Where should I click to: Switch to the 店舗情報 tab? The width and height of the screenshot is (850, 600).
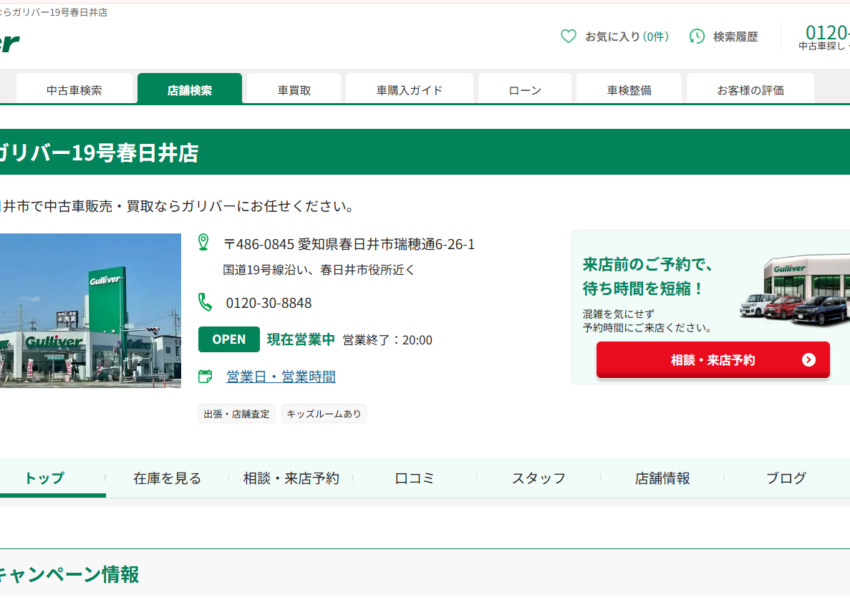point(662,478)
